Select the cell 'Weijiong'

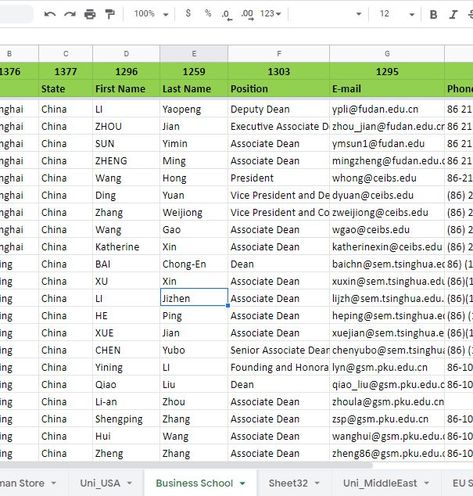click(194, 213)
